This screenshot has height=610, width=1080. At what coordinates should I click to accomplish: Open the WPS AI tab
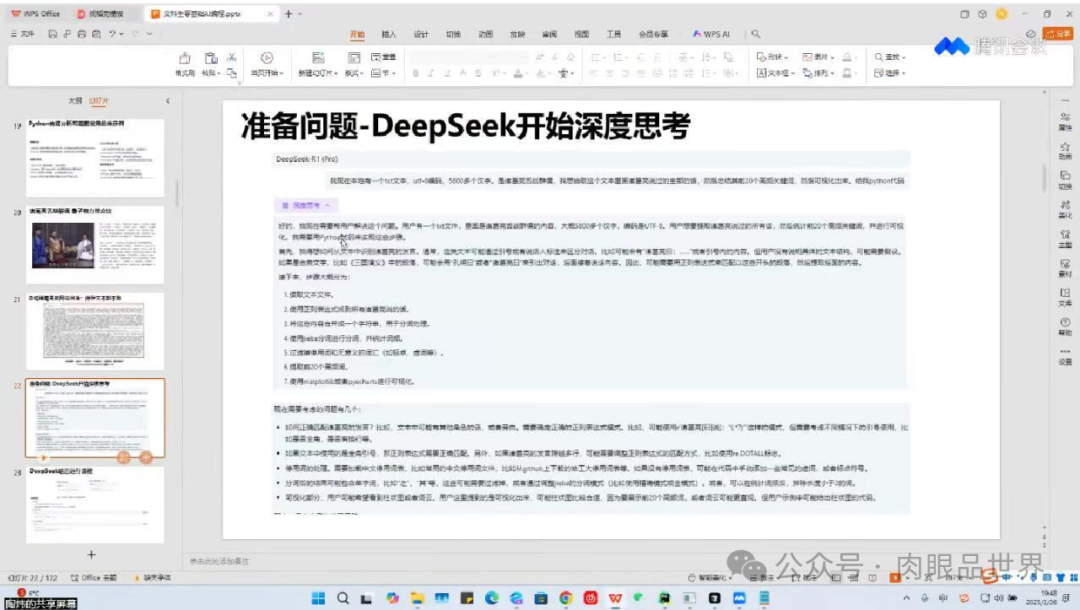pyautogui.click(x=711, y=34)
